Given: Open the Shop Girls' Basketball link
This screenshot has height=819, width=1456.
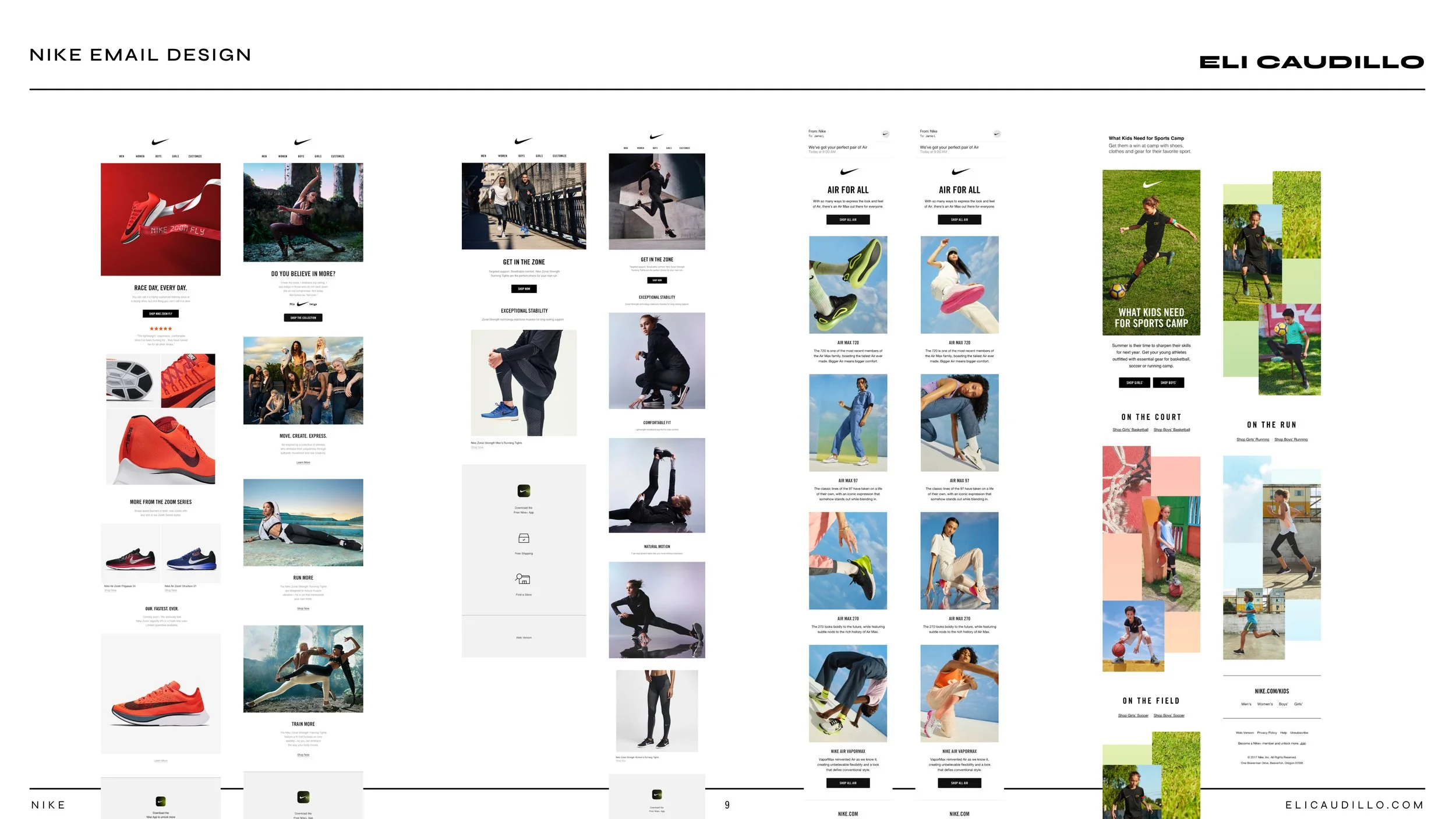Looking at the screenshot, I should click(x=1130, y=430).
